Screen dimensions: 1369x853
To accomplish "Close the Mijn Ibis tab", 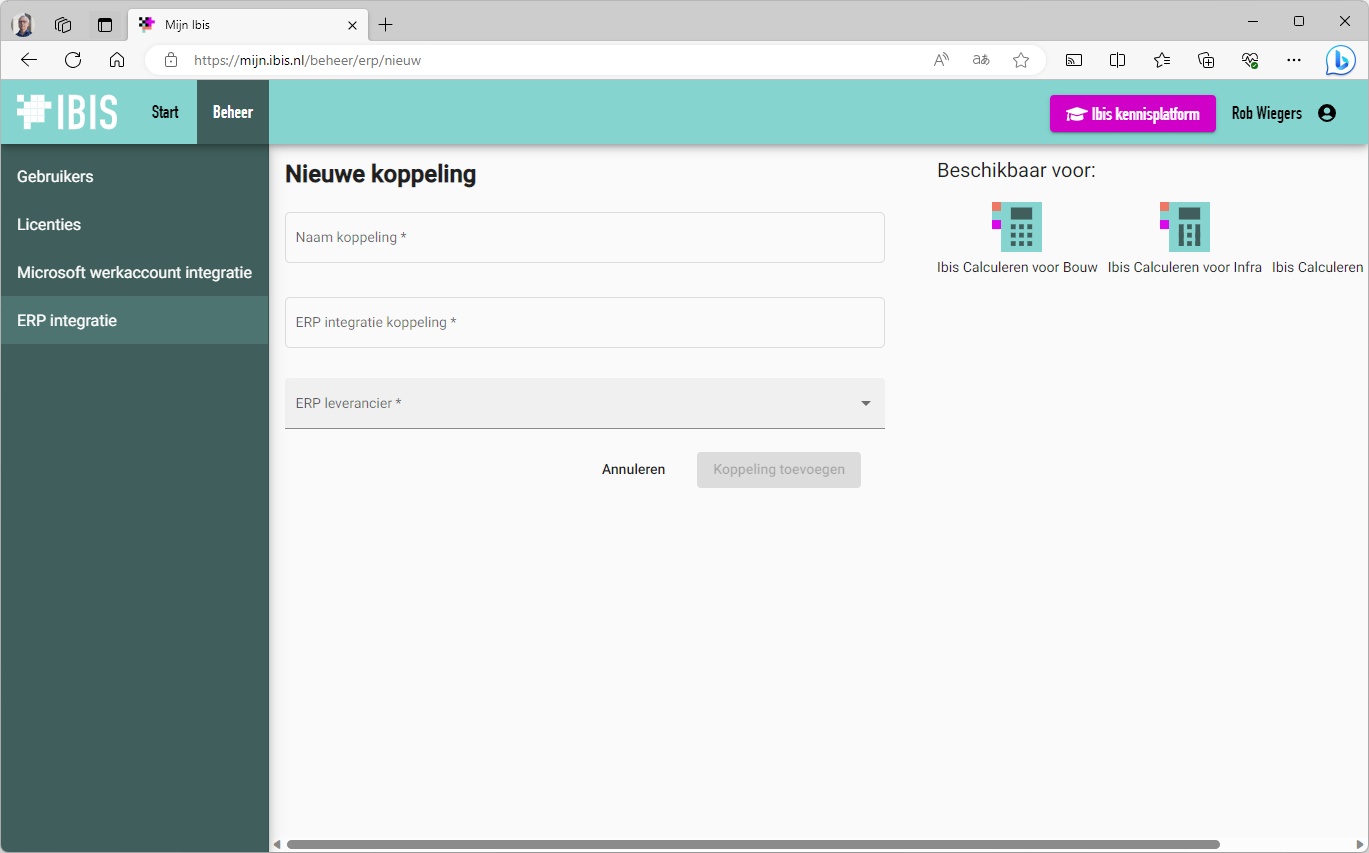I will coord(353,25).
